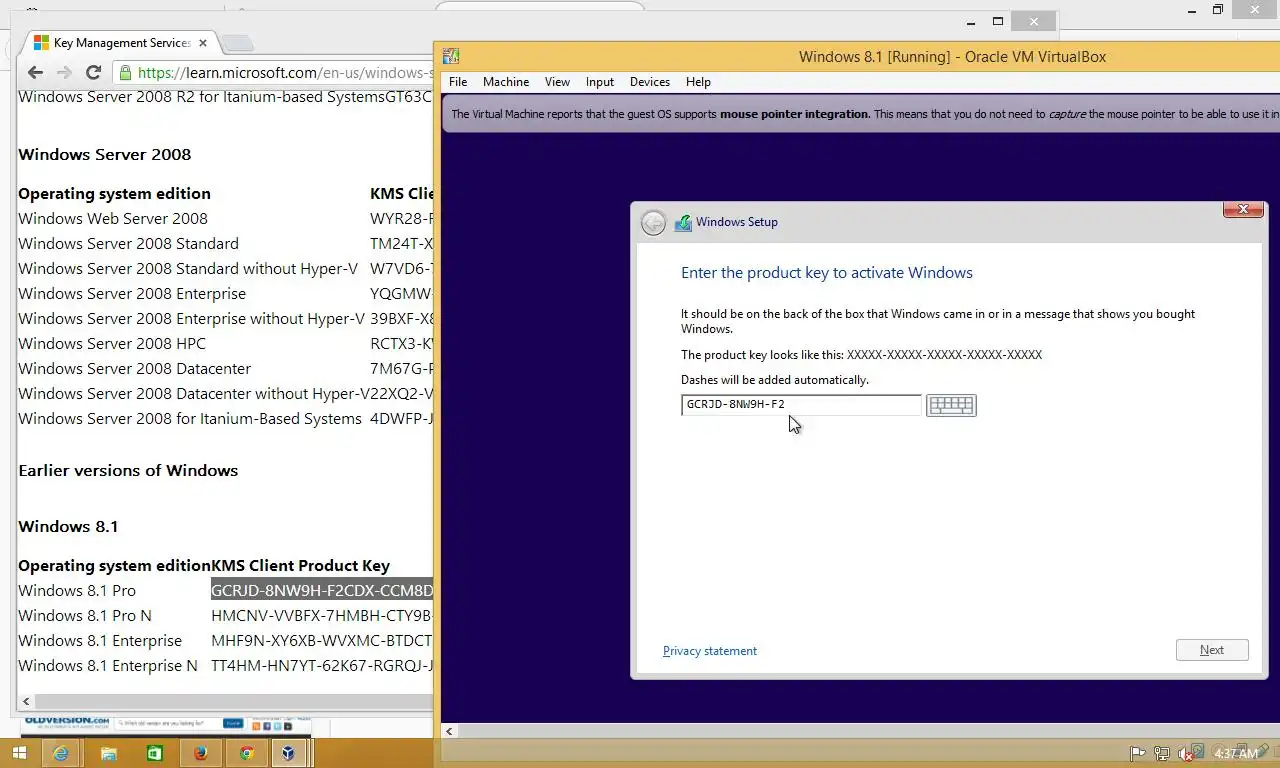Go back in the Chrome browser

[35, 72]
